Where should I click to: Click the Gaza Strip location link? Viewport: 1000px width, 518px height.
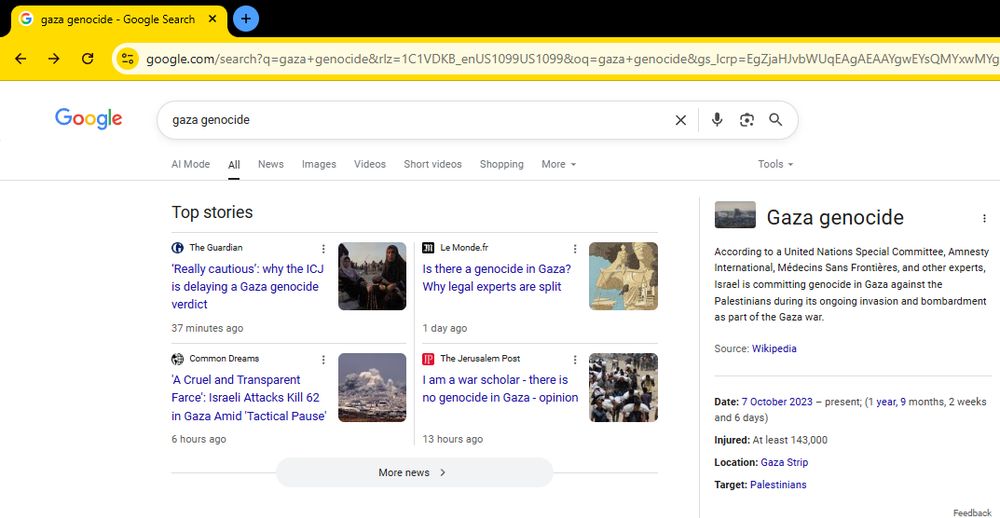coord(784,462)
